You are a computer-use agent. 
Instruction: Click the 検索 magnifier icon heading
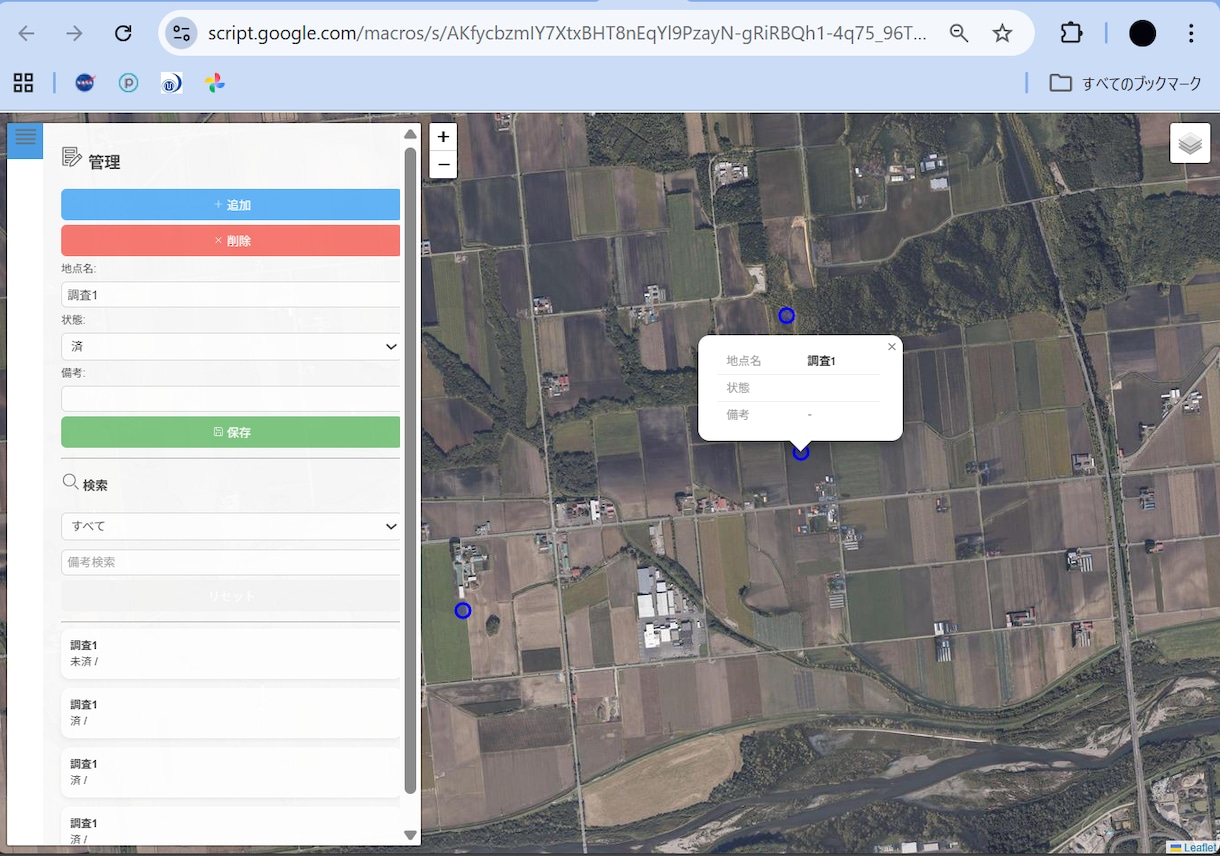(70, 482)
